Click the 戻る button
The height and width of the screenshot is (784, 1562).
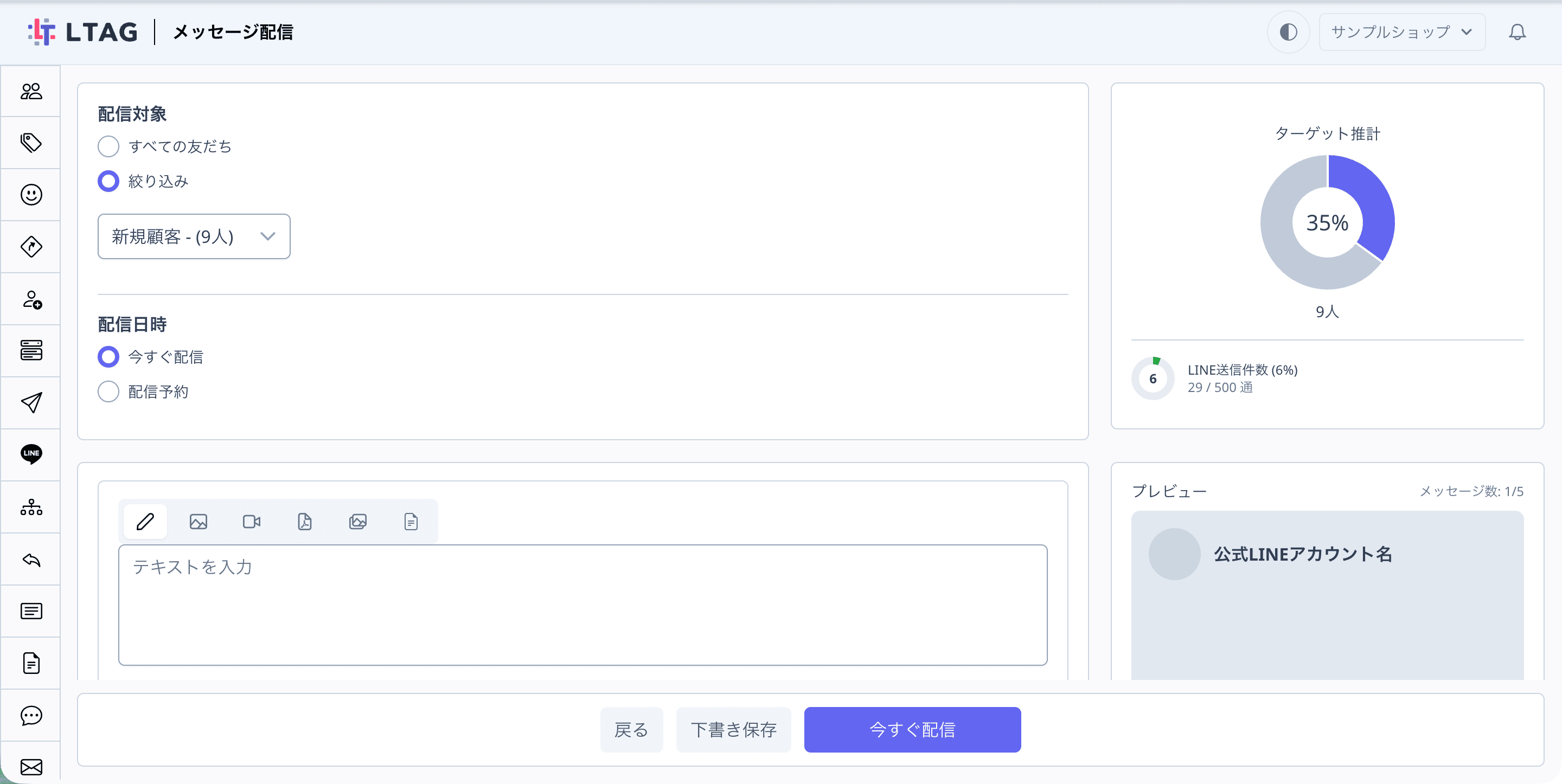pos(631,729)
